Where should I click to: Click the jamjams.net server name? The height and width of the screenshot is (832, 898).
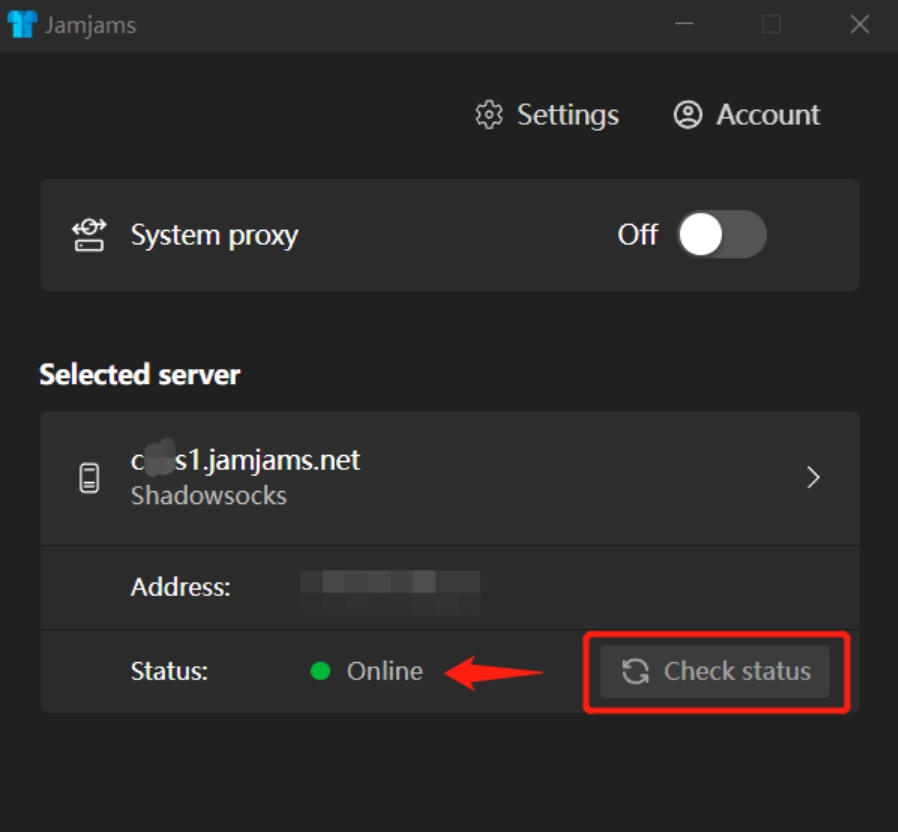pyautogui.click(x=245, y=460)
